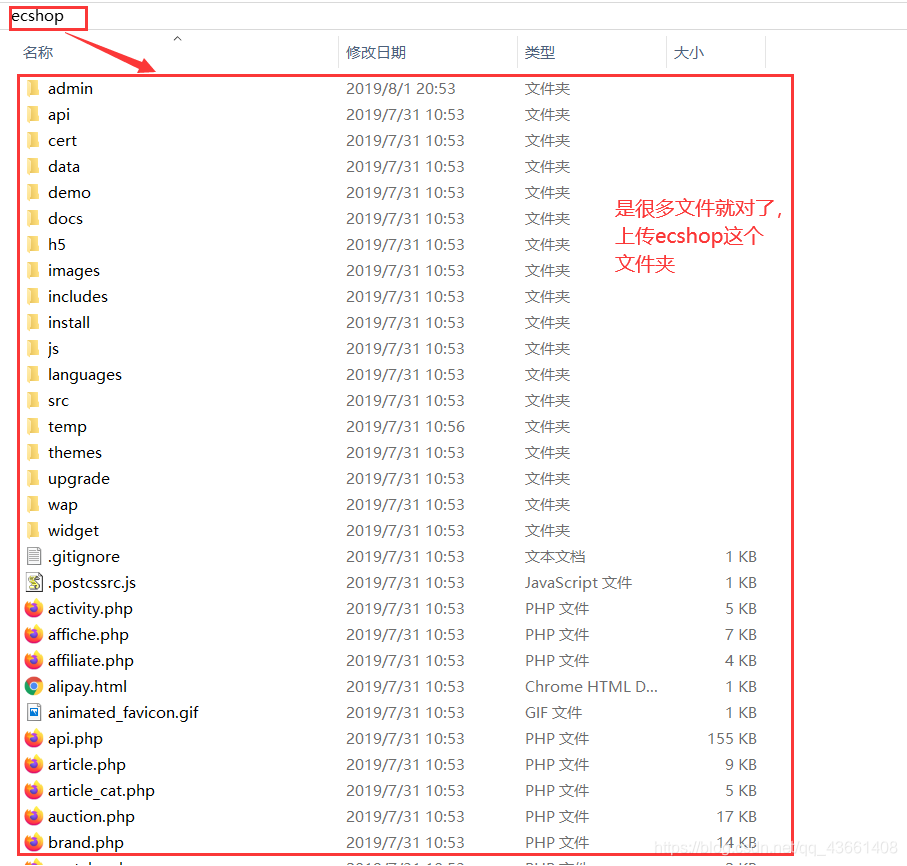Image resolution: width=907 pixels, height=866 pixels.
Task: Sort files by the 大小 column header
Action: tap(688, 53)
